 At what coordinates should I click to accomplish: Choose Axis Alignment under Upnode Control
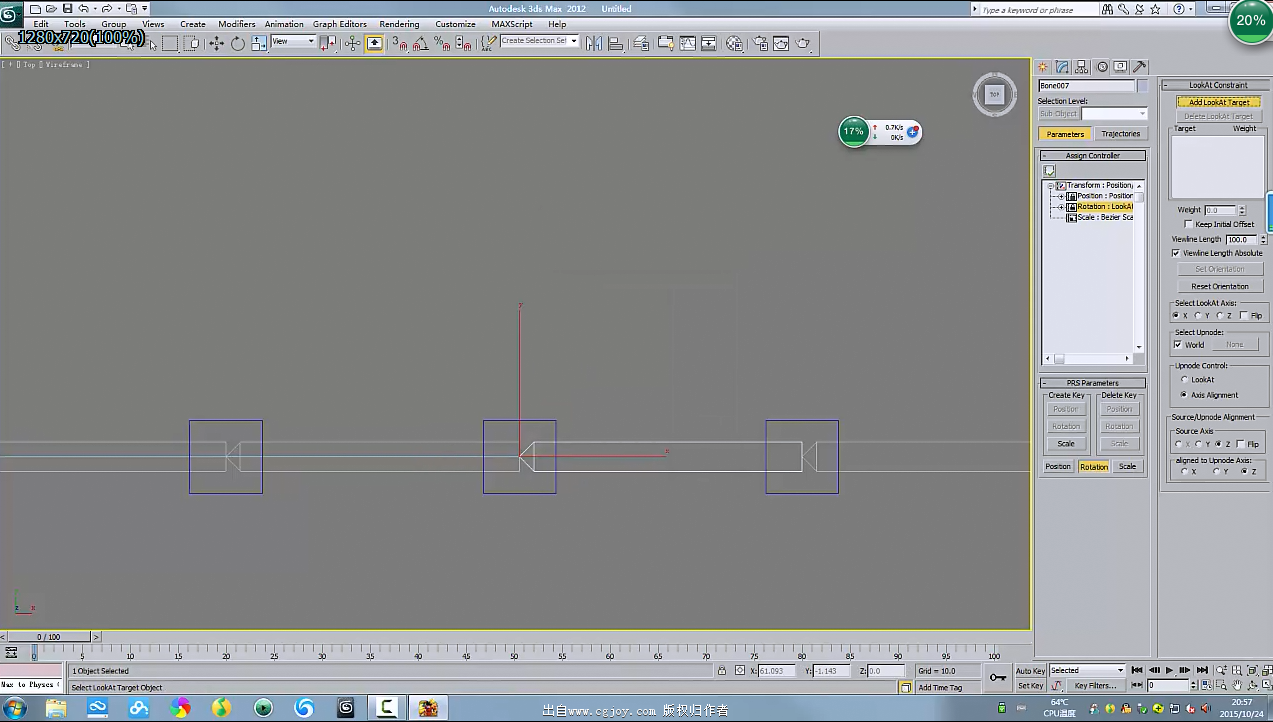click(1185, 395)
